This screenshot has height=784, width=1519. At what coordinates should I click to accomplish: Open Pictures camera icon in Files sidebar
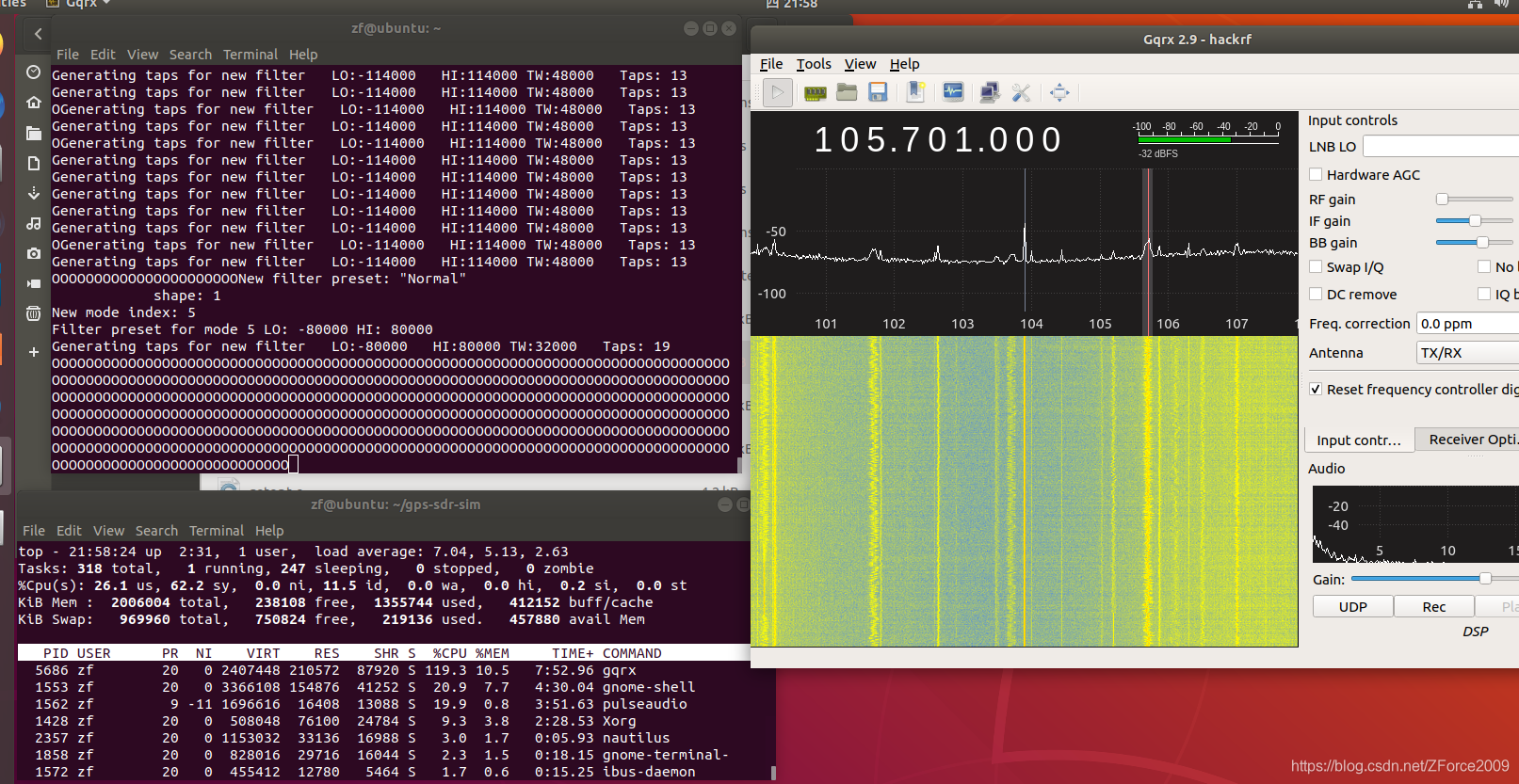click(33, 253)
